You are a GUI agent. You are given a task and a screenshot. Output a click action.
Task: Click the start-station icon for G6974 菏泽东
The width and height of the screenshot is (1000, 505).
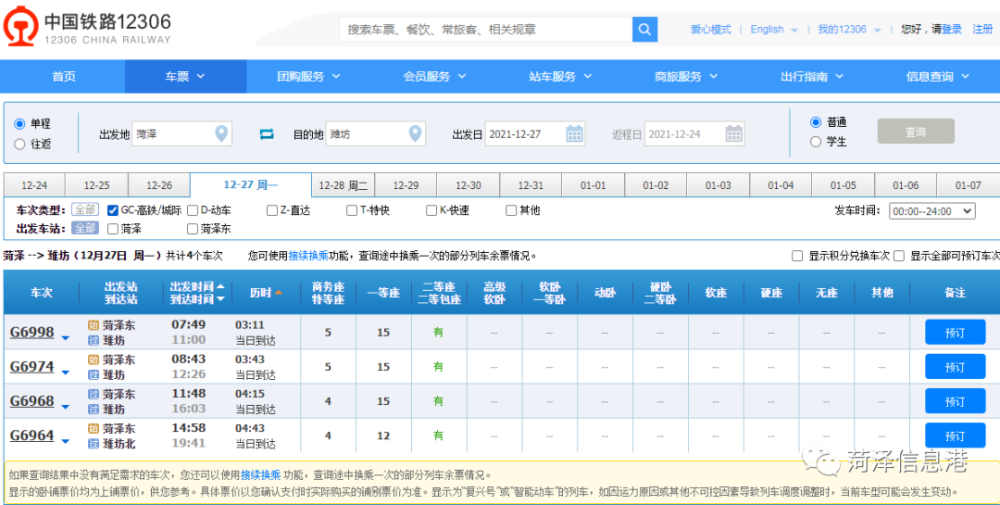[x=93, y=360]
